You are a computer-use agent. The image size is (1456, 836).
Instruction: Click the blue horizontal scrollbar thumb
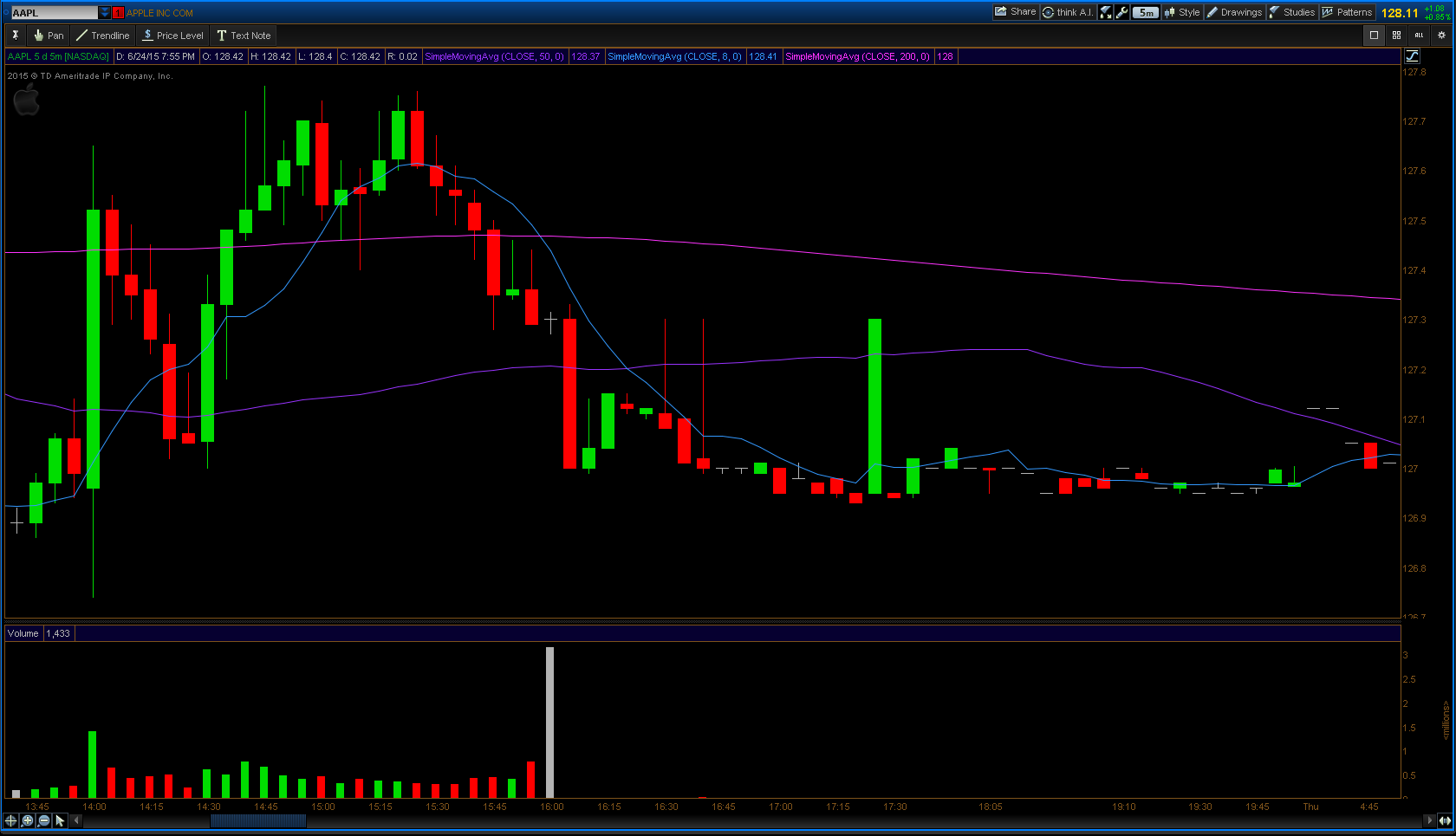pyautogui.click(x=258, y=820)
